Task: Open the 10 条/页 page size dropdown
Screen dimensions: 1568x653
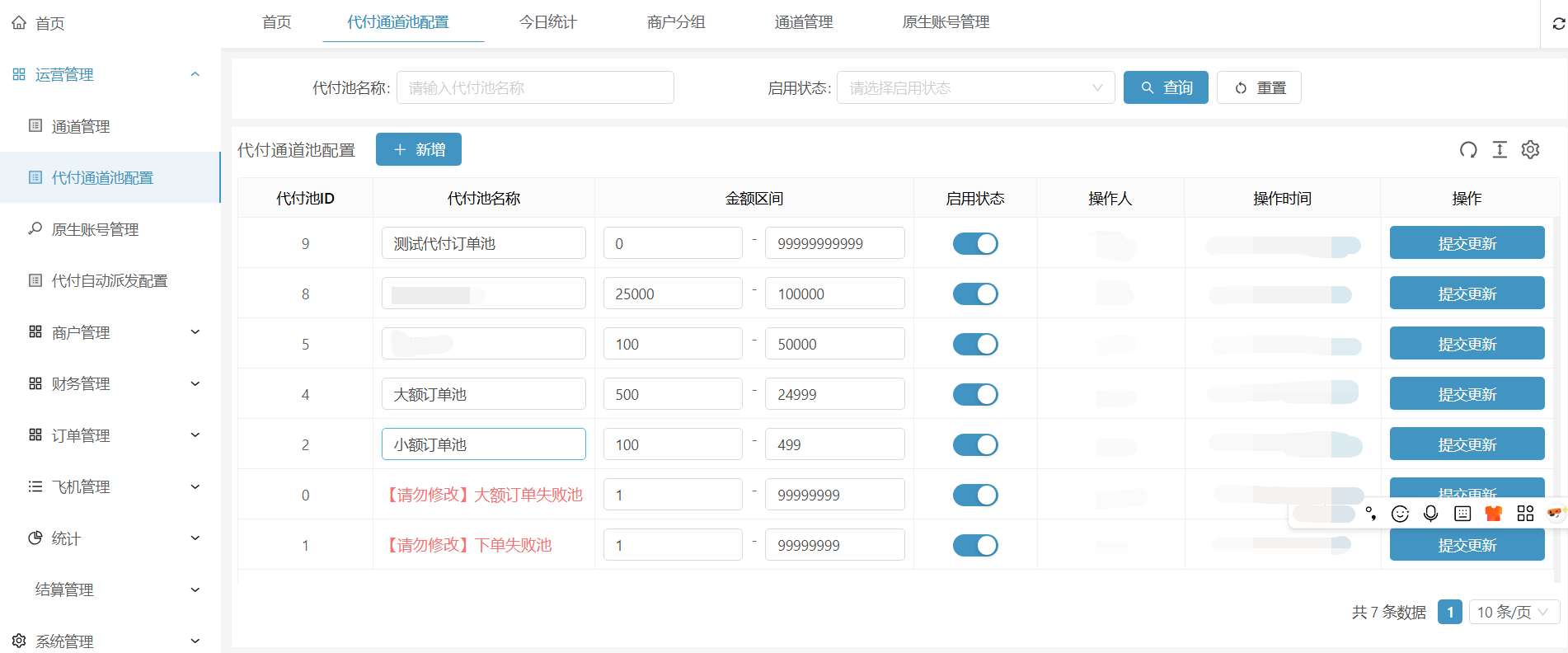Action: pyautogui.click(x=1514, y=612)
